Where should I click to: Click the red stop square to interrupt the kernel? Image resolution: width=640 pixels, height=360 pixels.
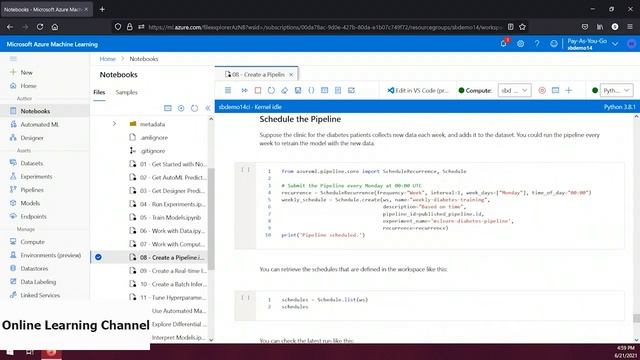(258, 90)
